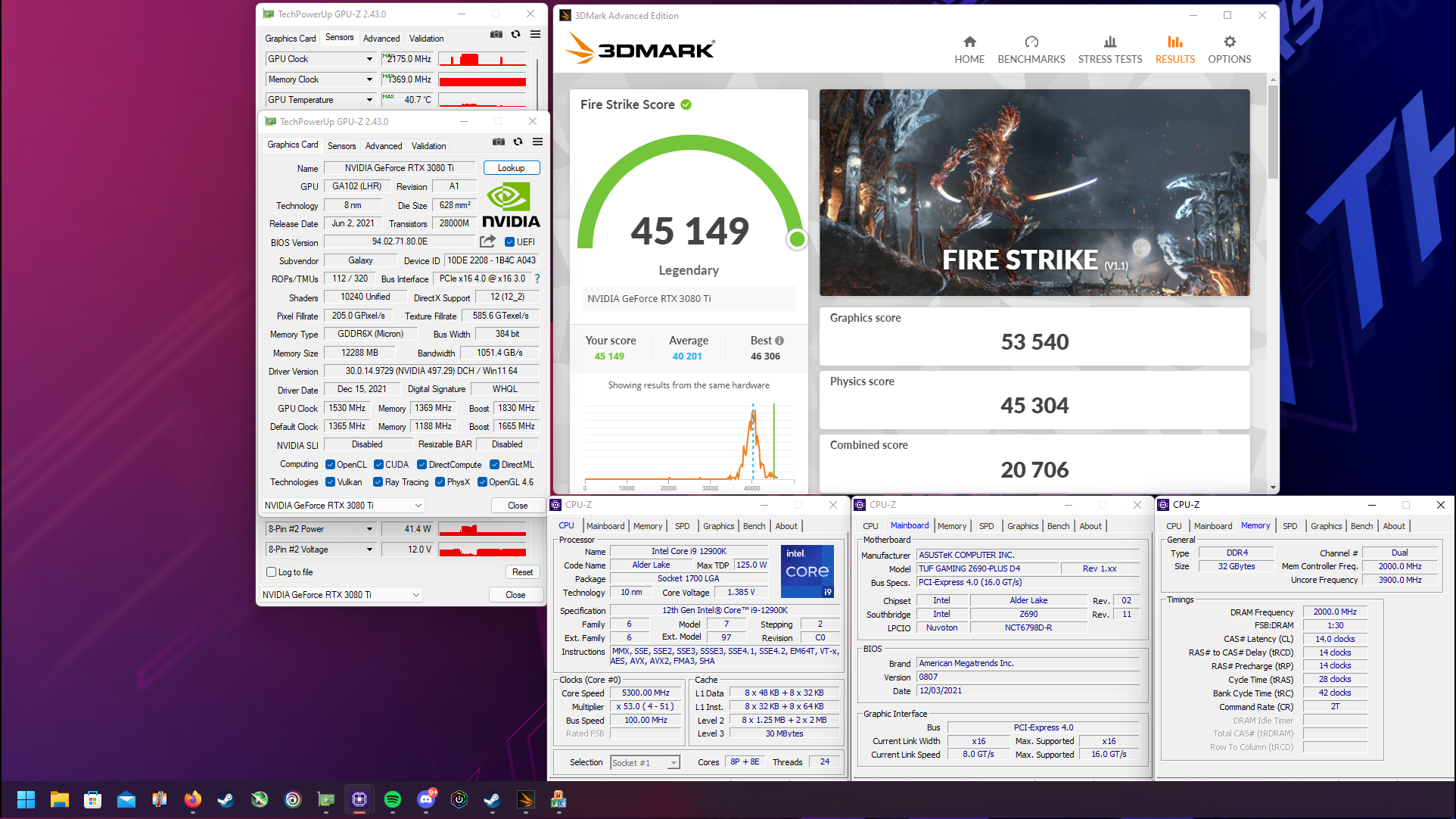Image resolution: width=1456 pixels, height=819 pixels.
Task: Enable Log to file checkbox
Action: point(271,572)
